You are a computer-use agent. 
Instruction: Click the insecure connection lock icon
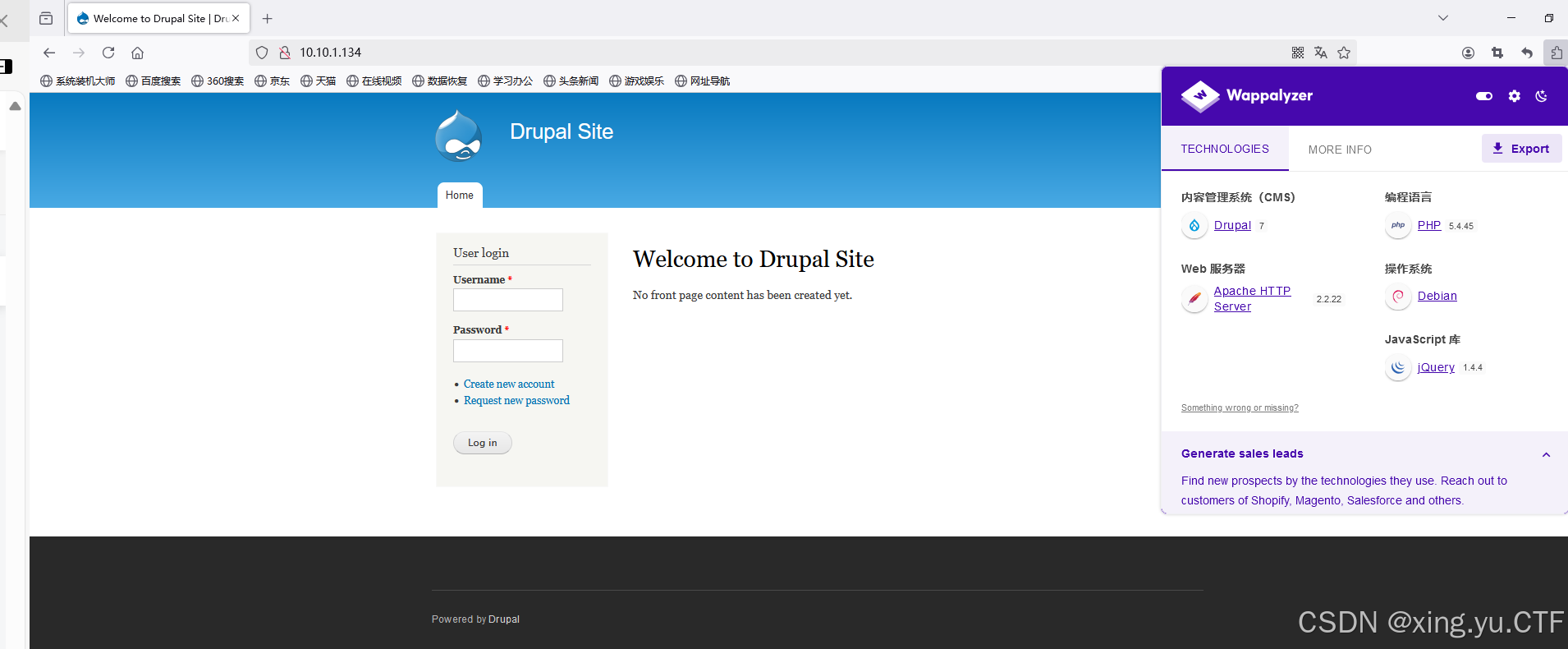[285, 53]
